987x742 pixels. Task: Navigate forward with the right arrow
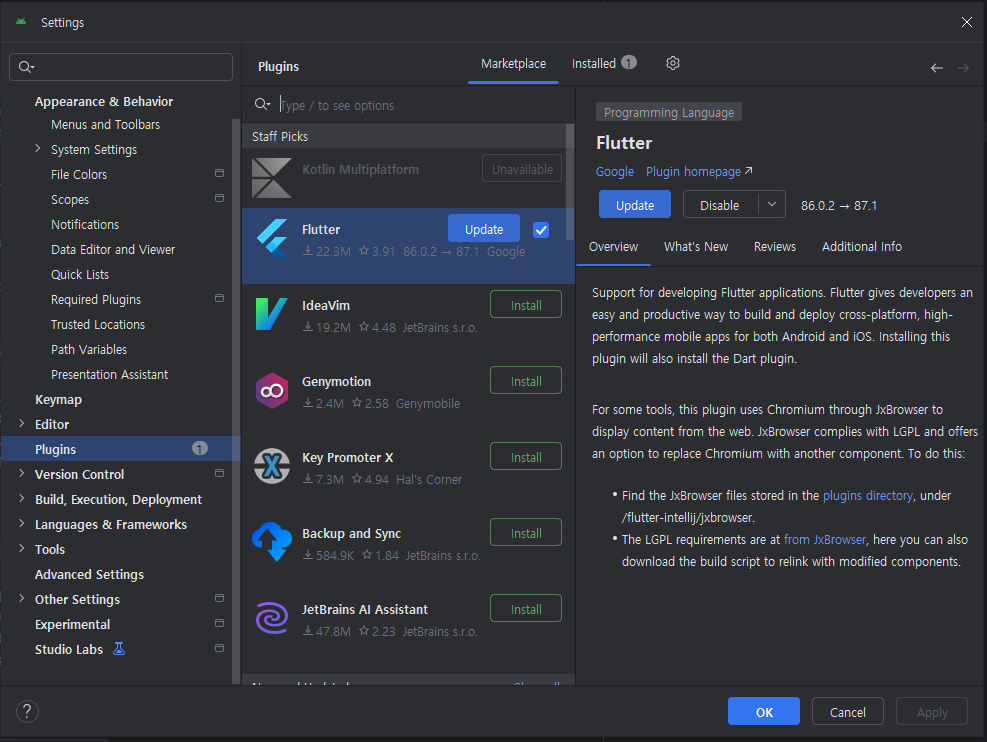pos(963,68)
